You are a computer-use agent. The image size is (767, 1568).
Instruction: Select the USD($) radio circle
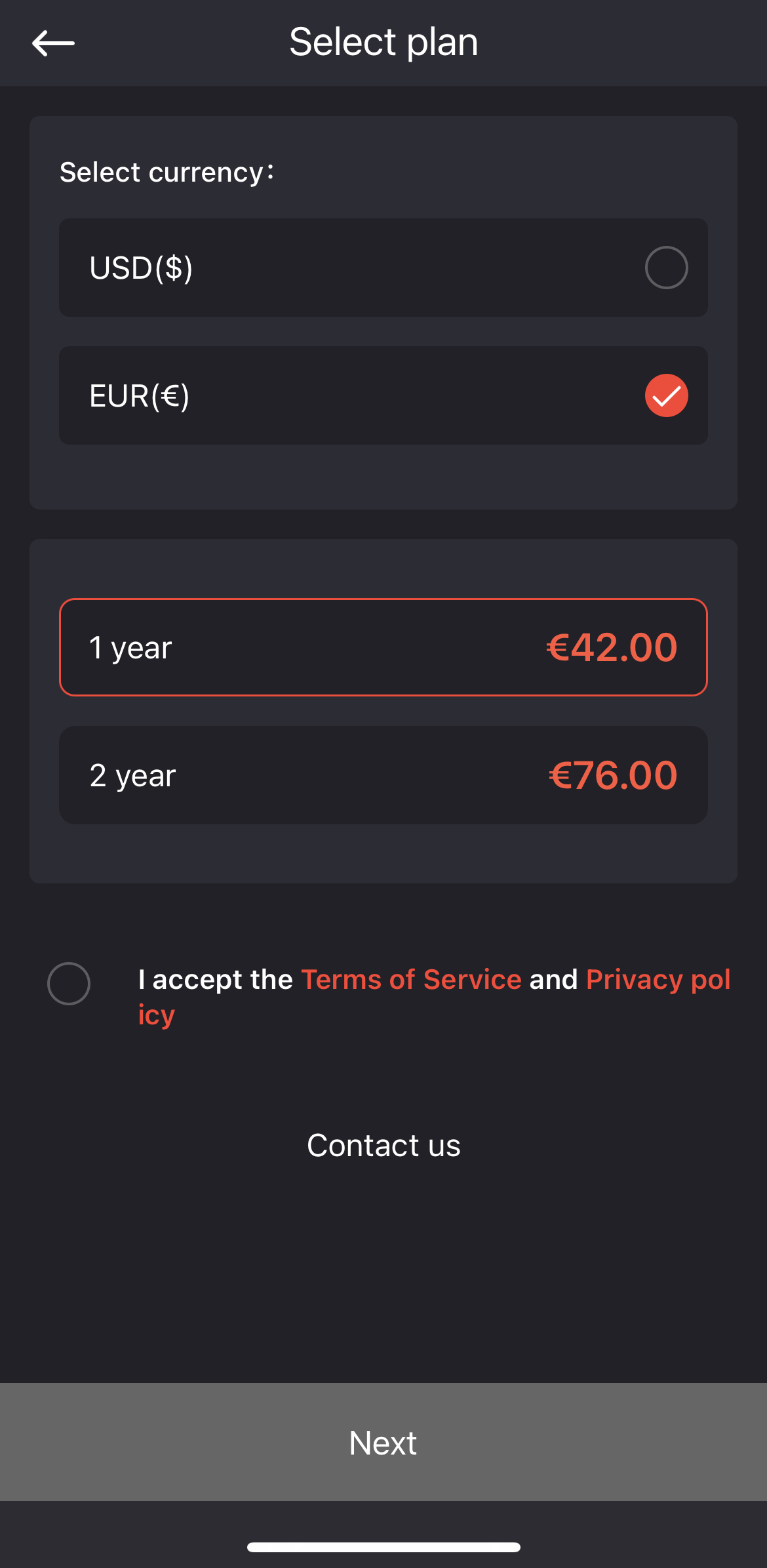click(x=666, y=268)
